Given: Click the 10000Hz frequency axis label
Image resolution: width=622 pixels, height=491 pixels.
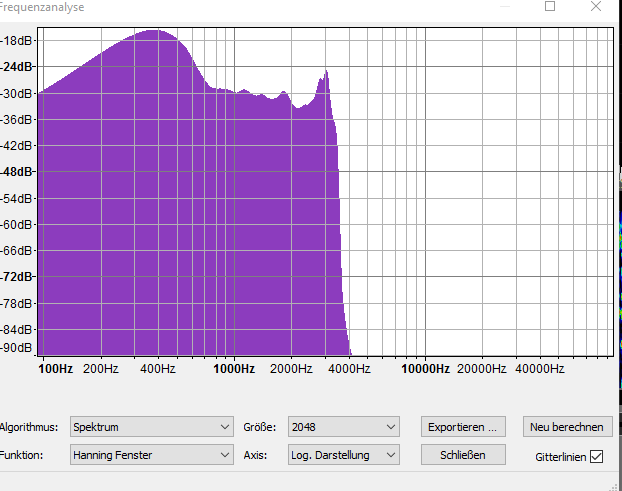Looking at the screenshot, I should point(425,369).
